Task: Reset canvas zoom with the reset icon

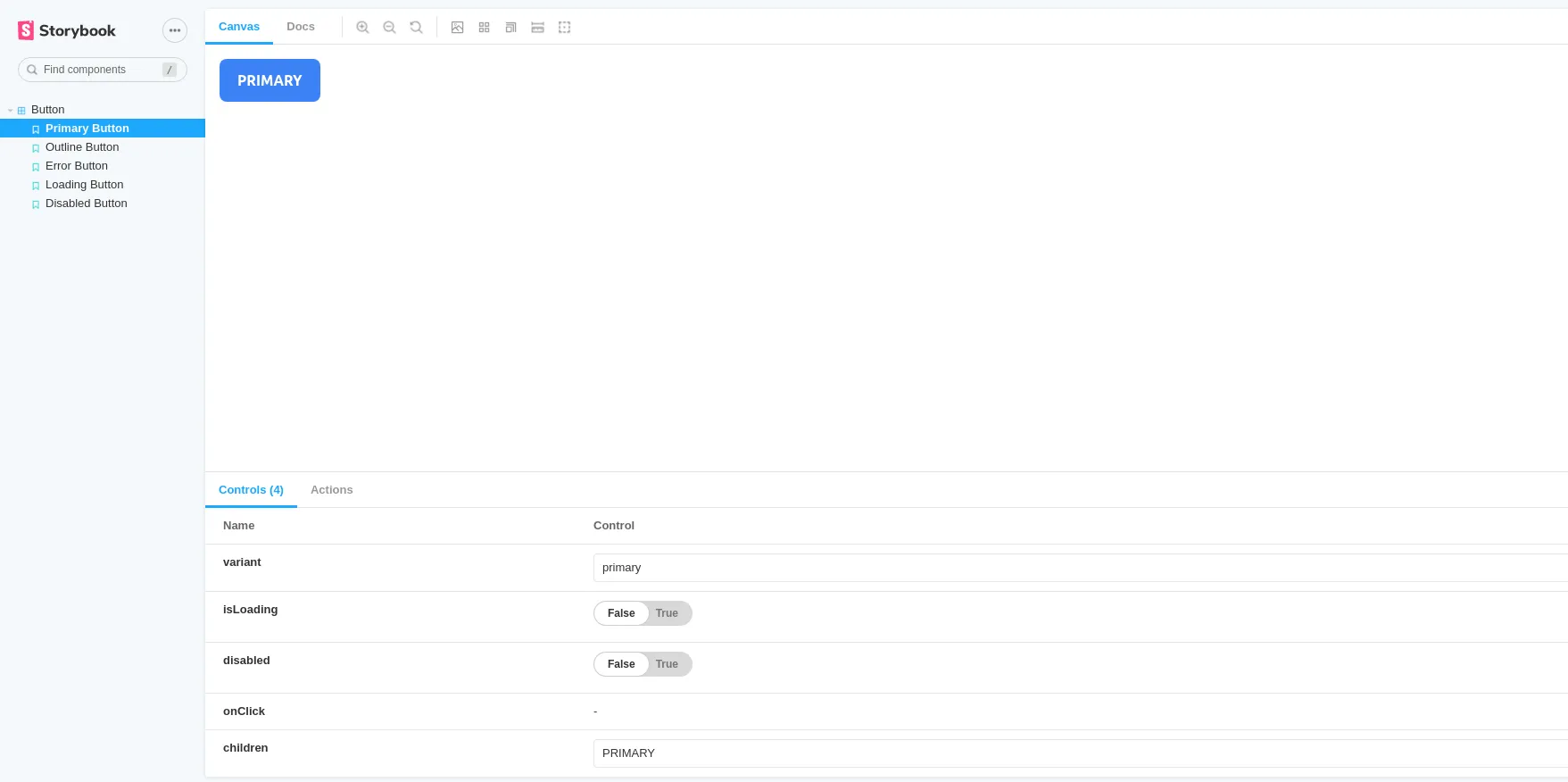Action: 416,28
